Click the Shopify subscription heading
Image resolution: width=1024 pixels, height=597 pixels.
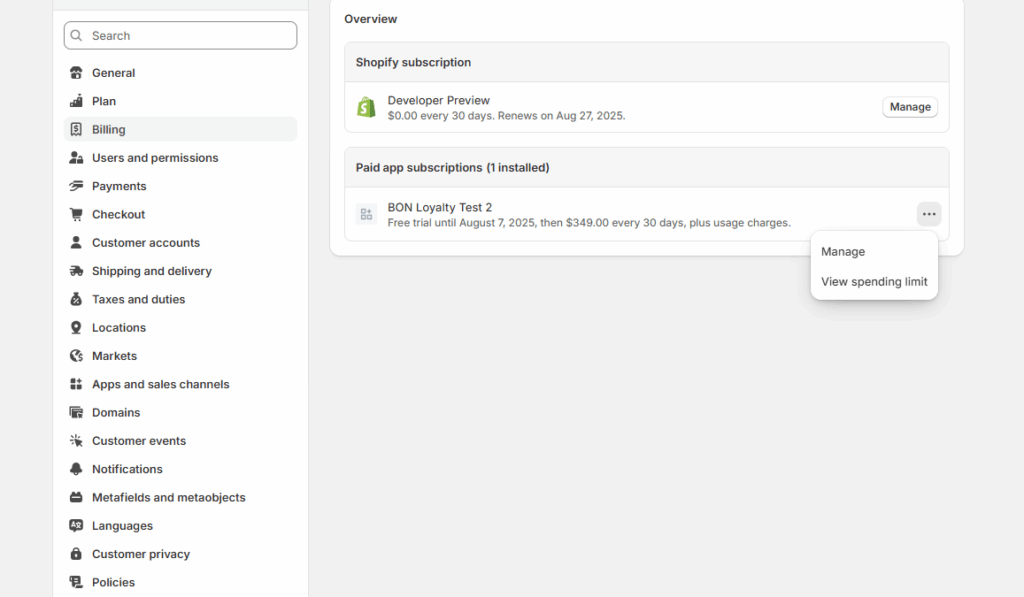click(x=413, y=62)
